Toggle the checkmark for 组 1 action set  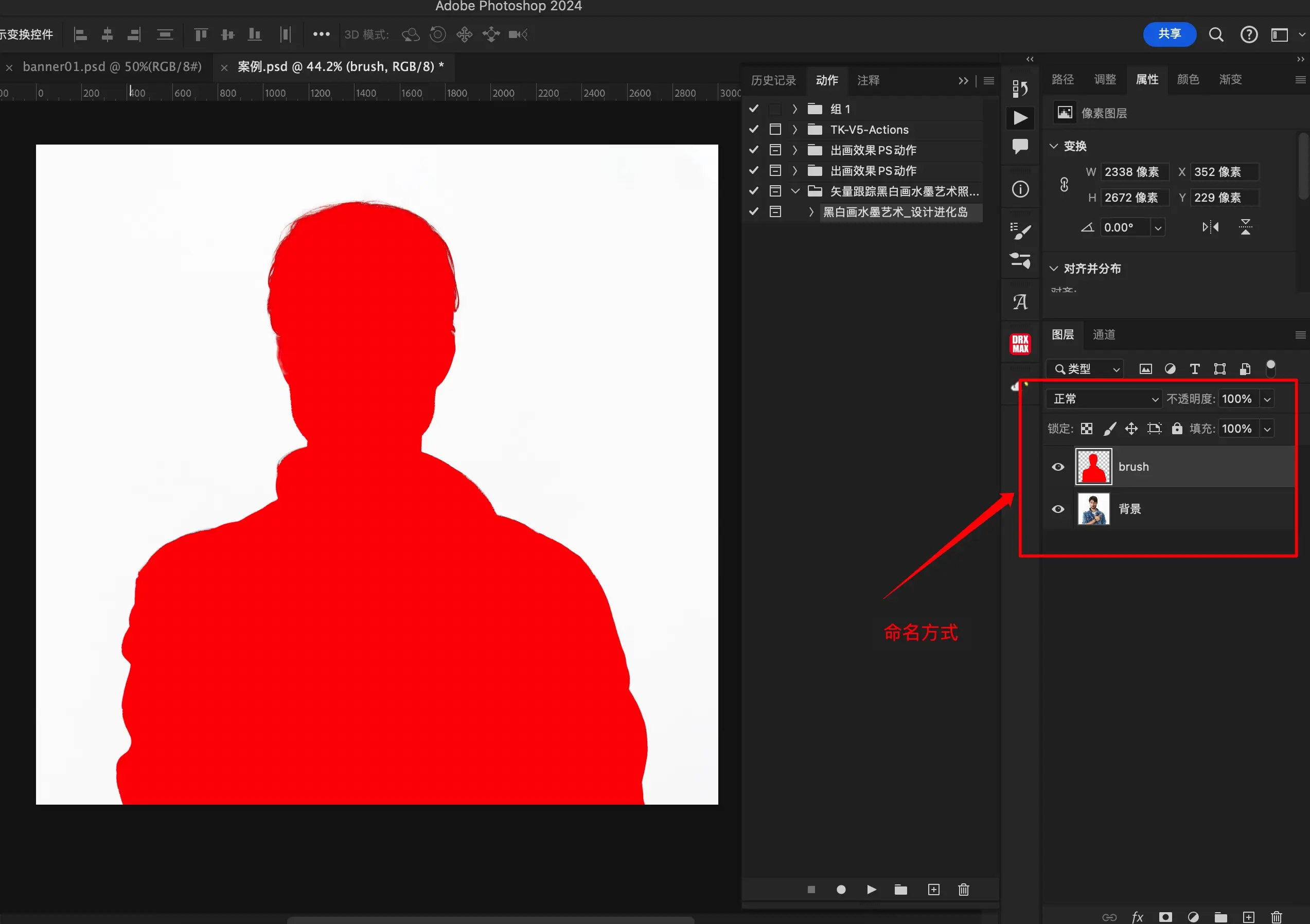coord(754,109)
